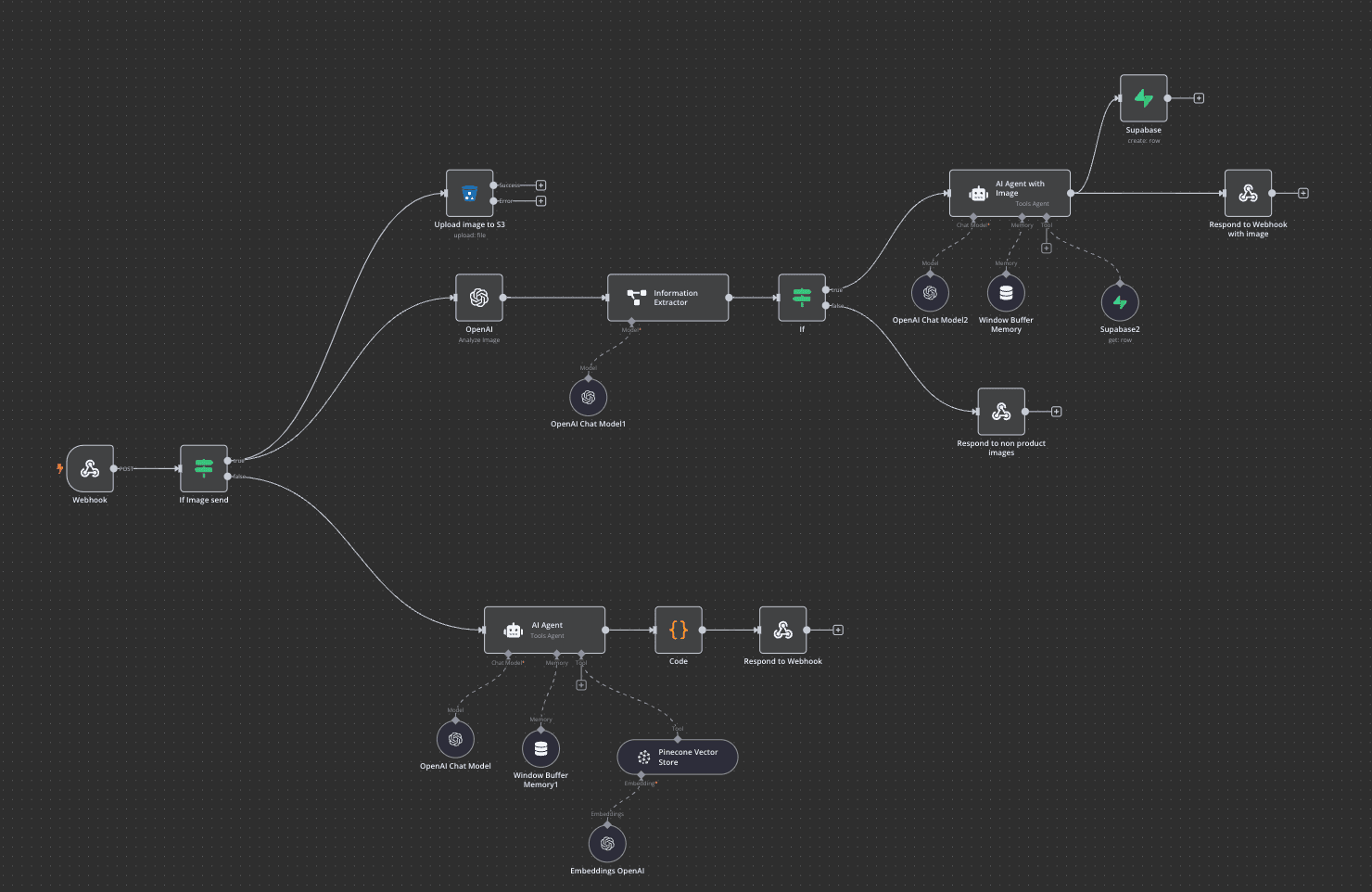Image resolution: width=1372 pixels, height=892 pixels.
Task: Click the false output of If Image send
Action: pyautogui.click(x=228, y=477)
